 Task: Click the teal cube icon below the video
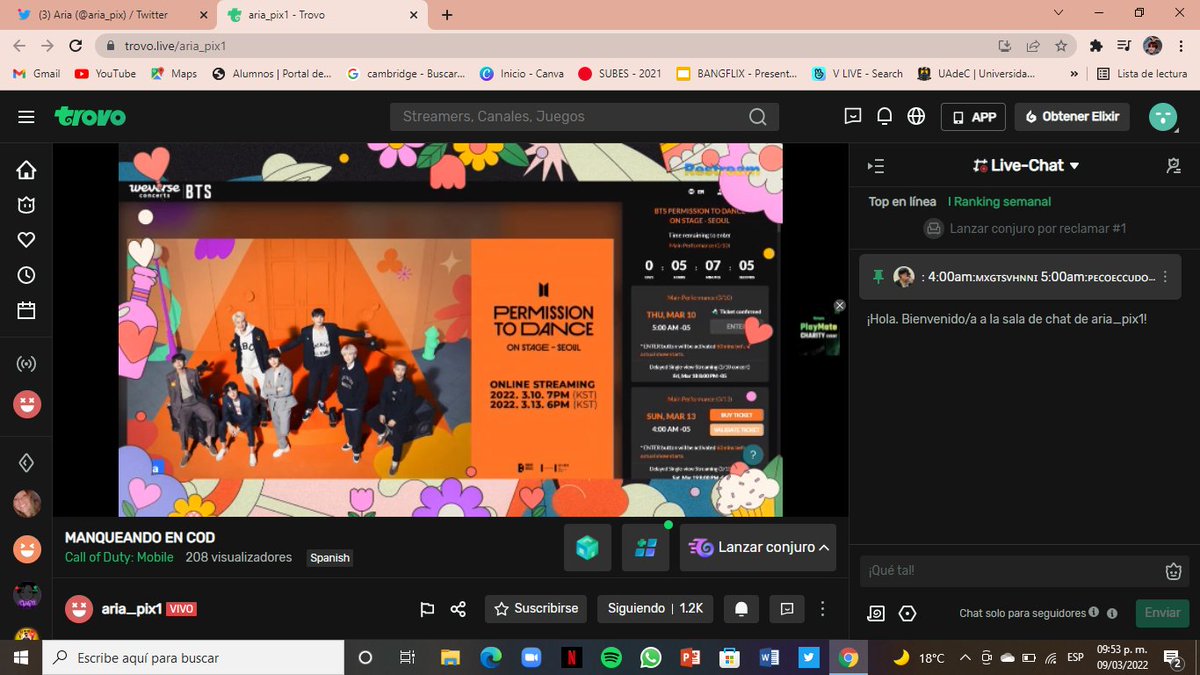click(587, 547)
